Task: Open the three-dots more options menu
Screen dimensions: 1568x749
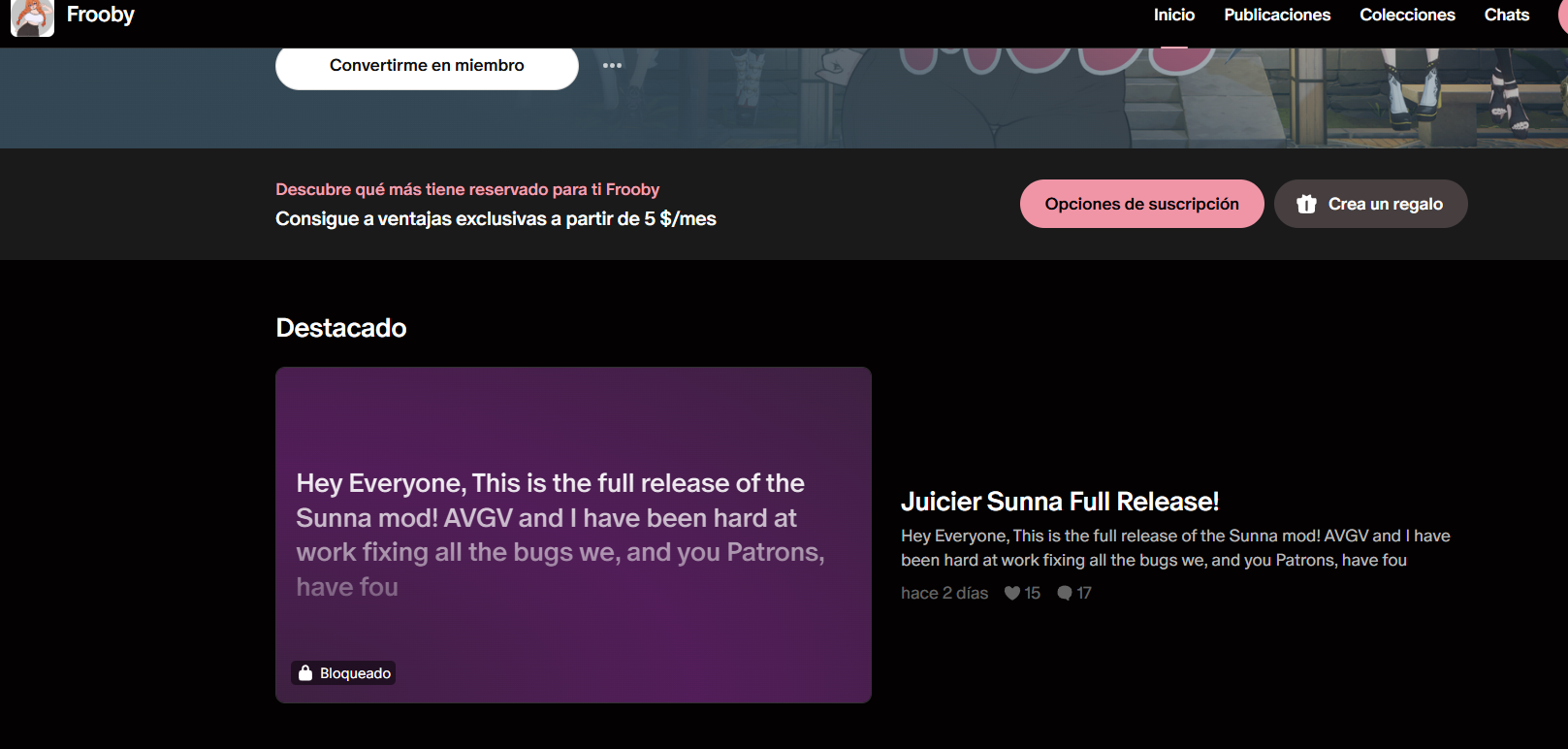Action: tap(612, 66)
